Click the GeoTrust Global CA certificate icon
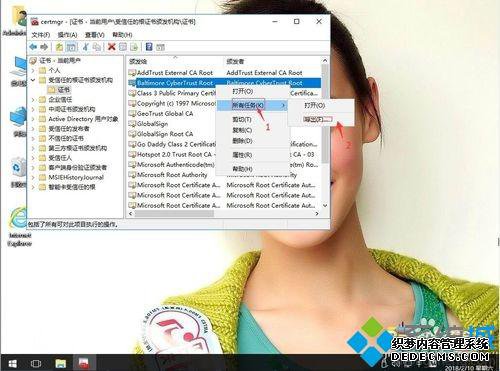Viewport: 500px width, 371px height. [x=132, y=114]
